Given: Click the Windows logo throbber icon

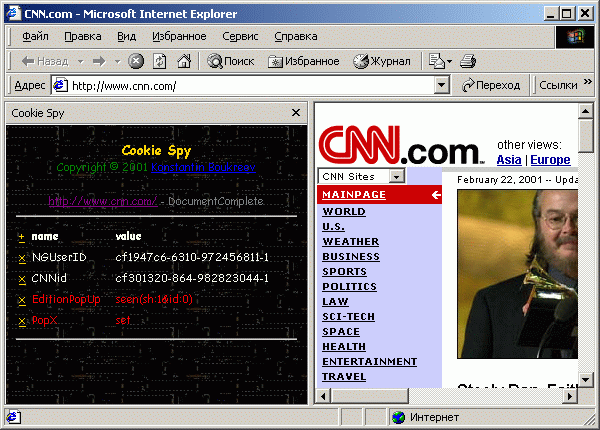Looking at the screenshot, I should (x=575, y=37).
